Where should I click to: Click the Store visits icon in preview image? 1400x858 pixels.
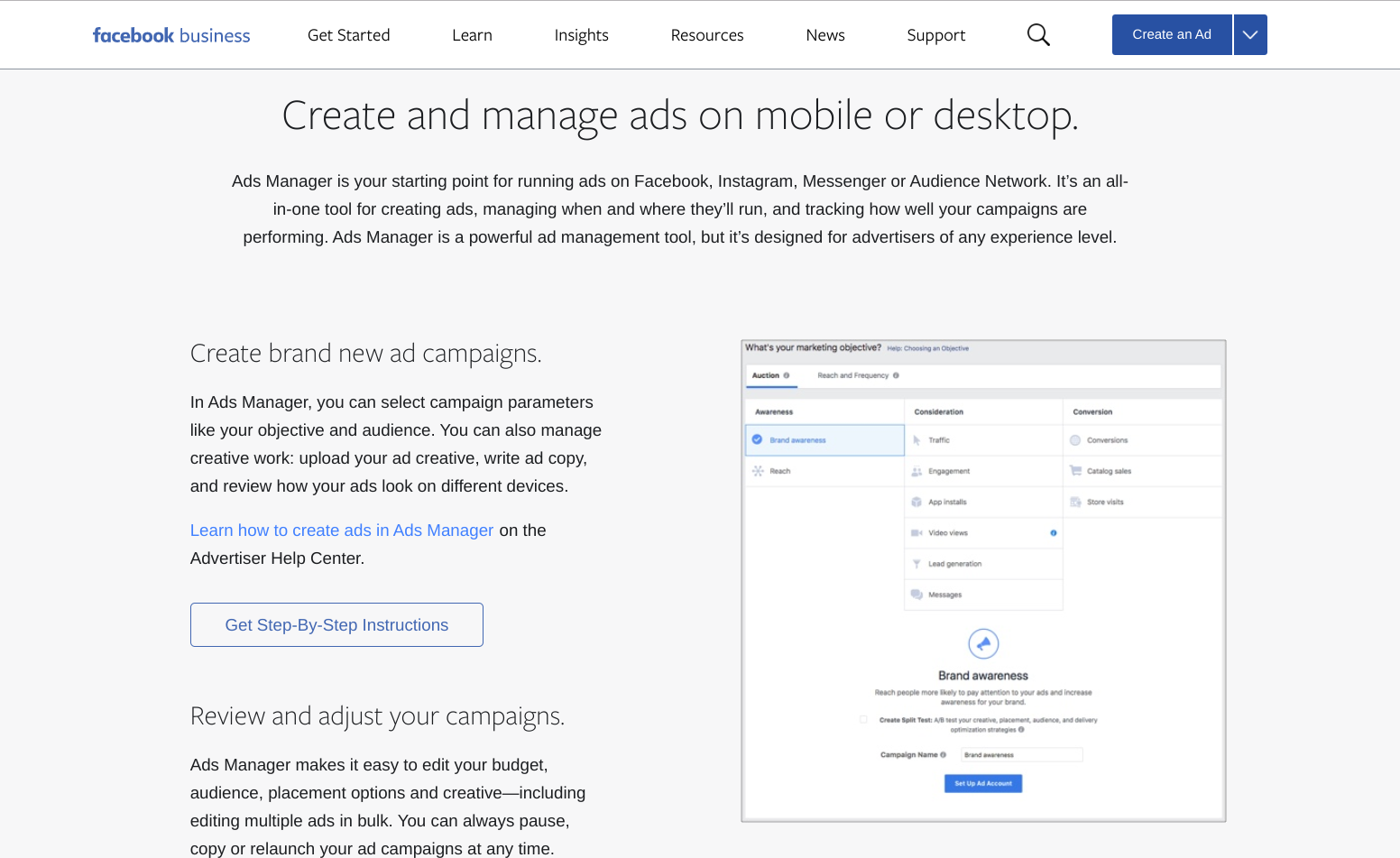(1075, 502)
